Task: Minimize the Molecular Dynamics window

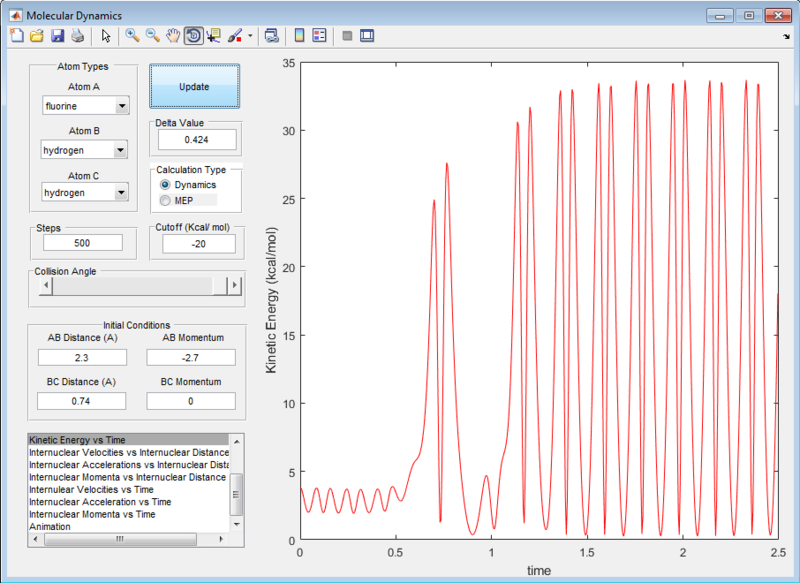Action: point(720,16)
